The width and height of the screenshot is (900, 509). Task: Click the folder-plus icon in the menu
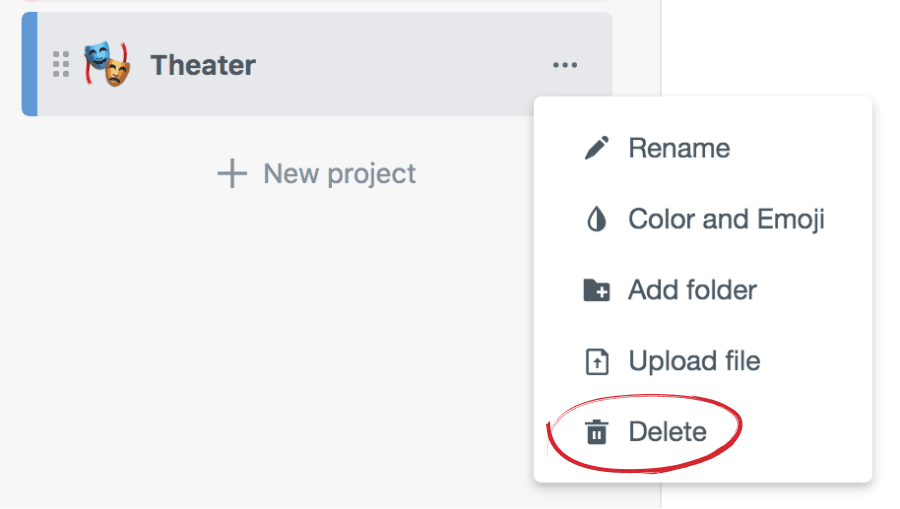click(596, 291)
